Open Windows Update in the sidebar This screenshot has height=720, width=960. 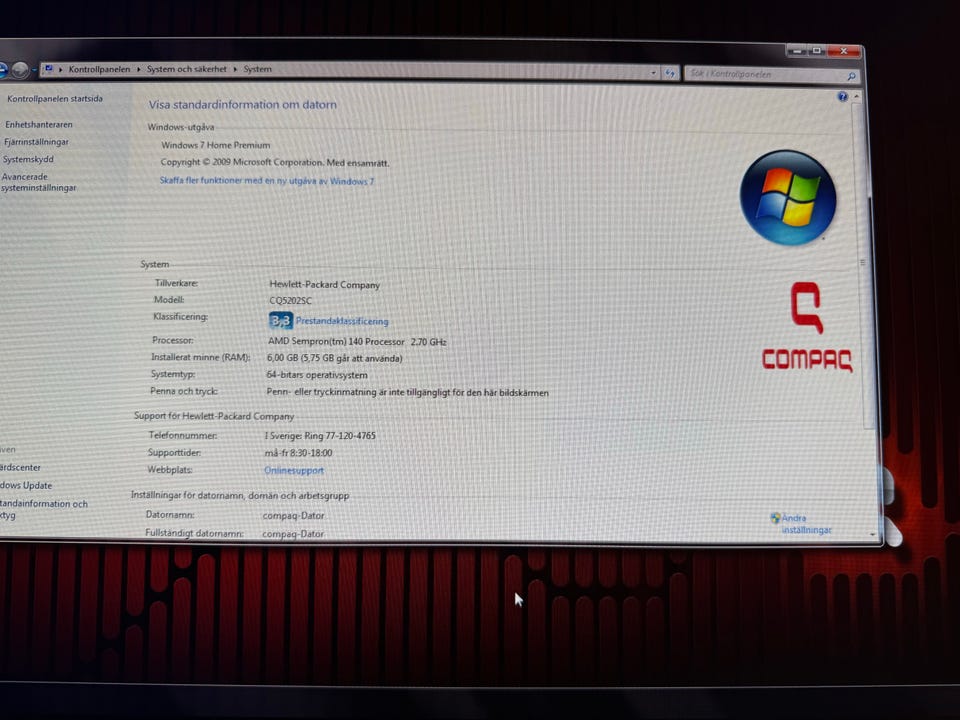click(26, 486)
